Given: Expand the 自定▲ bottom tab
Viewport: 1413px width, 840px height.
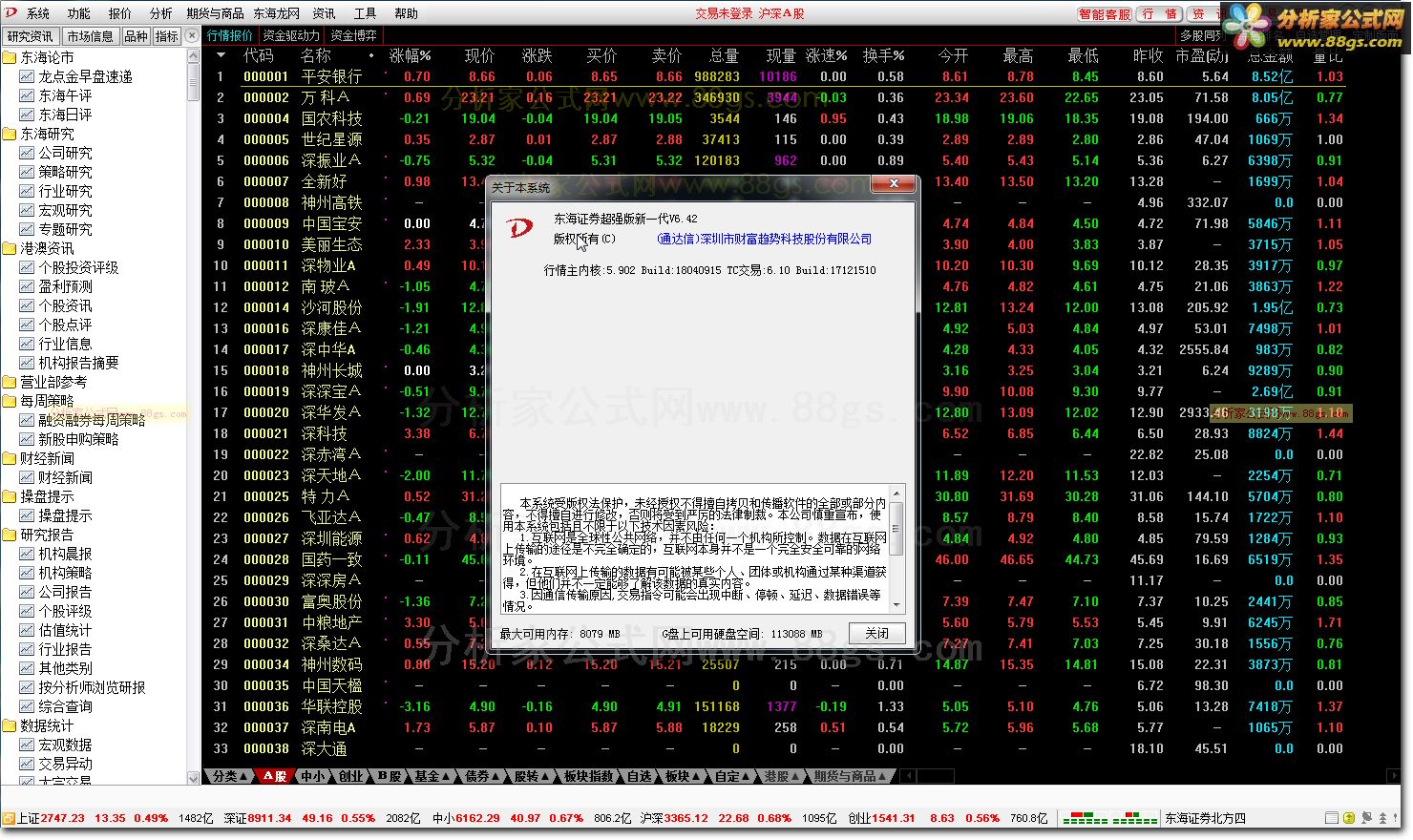Looking at the screenshot, I should click(x=732, y=776).
